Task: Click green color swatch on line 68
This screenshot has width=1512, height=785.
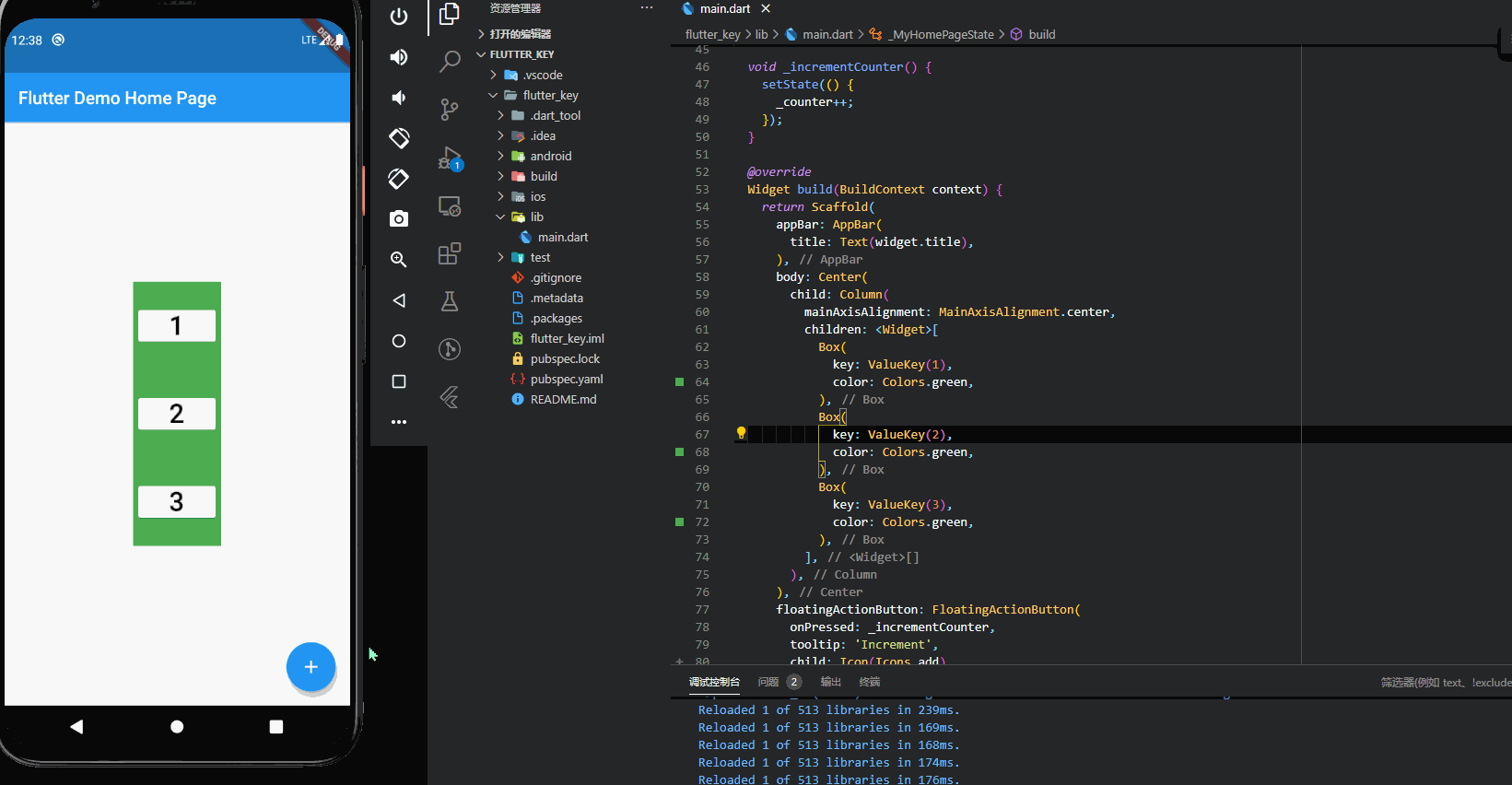Action: [x=680, y=451]
